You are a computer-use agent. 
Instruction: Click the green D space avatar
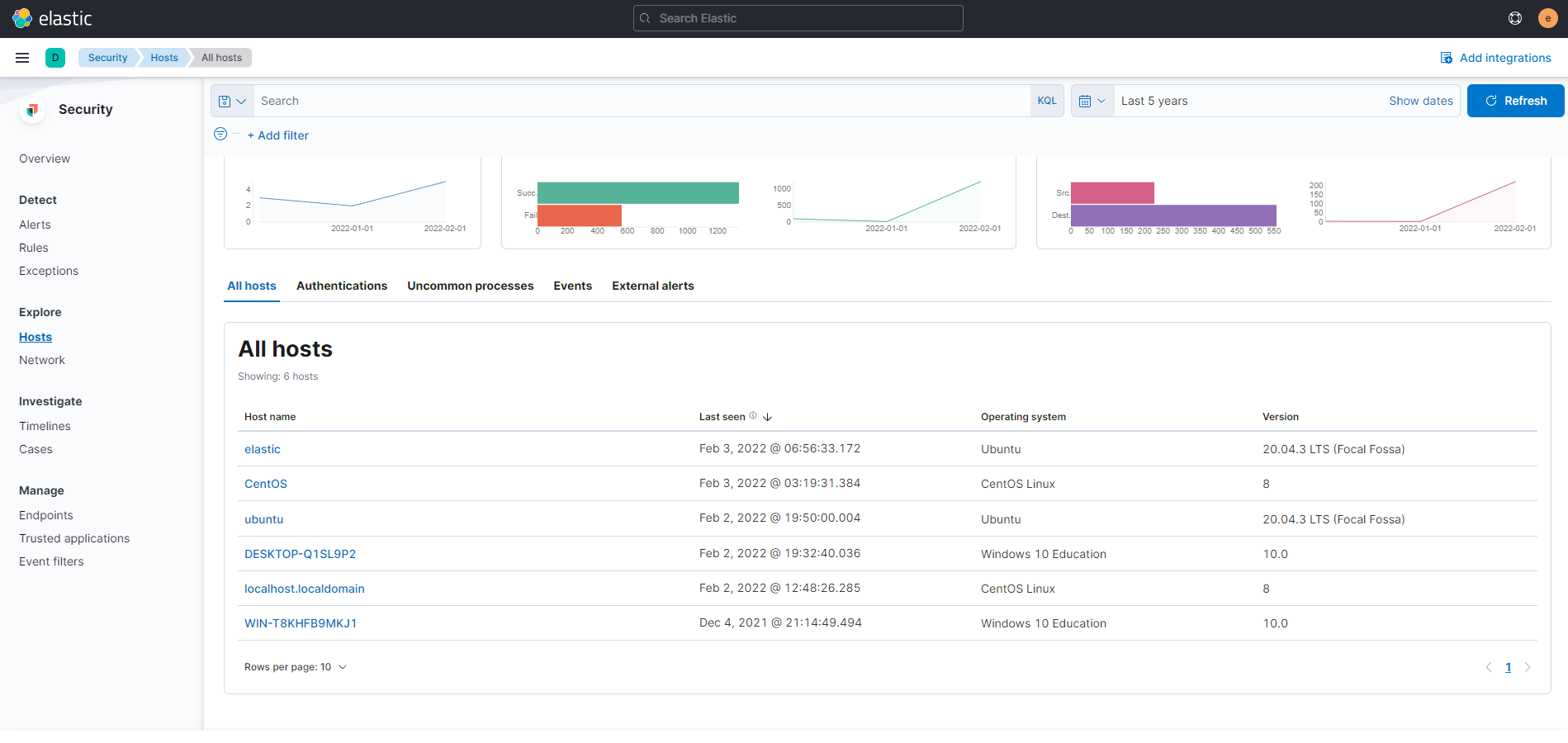click(55, 58)
